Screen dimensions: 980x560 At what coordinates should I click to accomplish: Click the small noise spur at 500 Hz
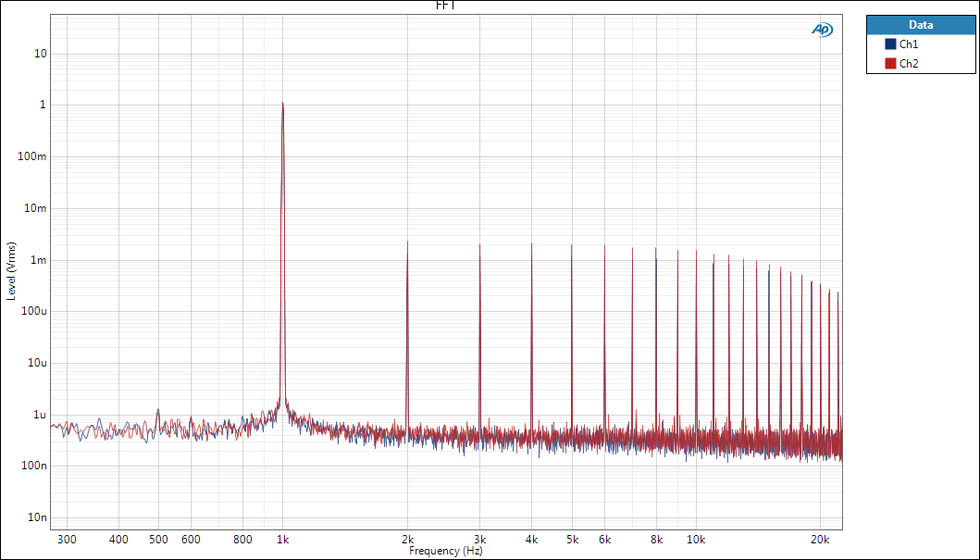coord(158,410)
